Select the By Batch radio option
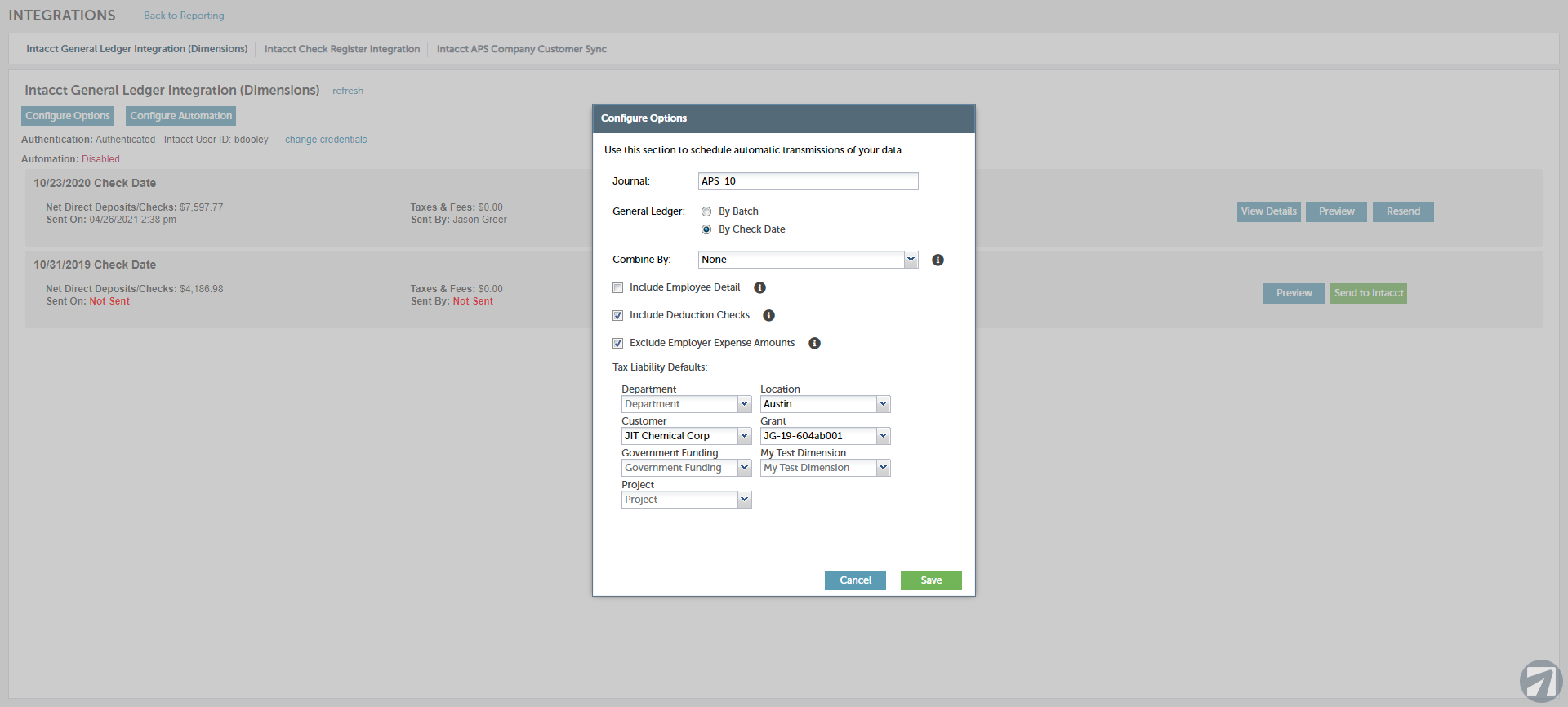This screenshot has width=1568, height=707. pos(706,212)
